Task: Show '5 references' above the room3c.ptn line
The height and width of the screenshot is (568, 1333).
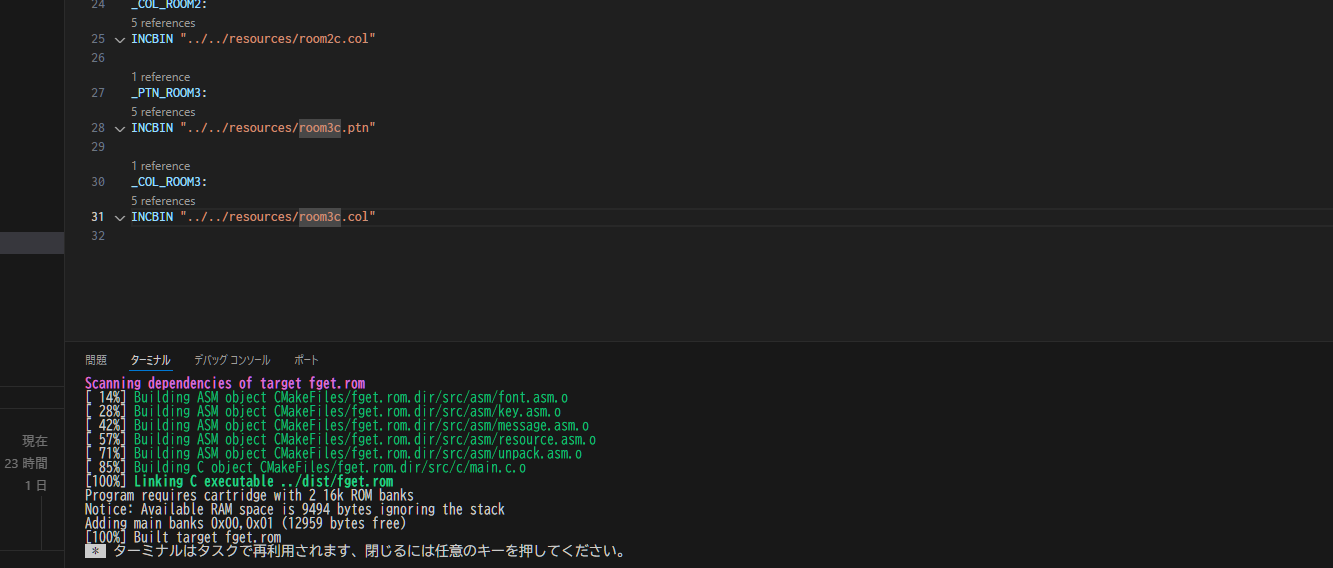Action: click(x=163, y=112)
